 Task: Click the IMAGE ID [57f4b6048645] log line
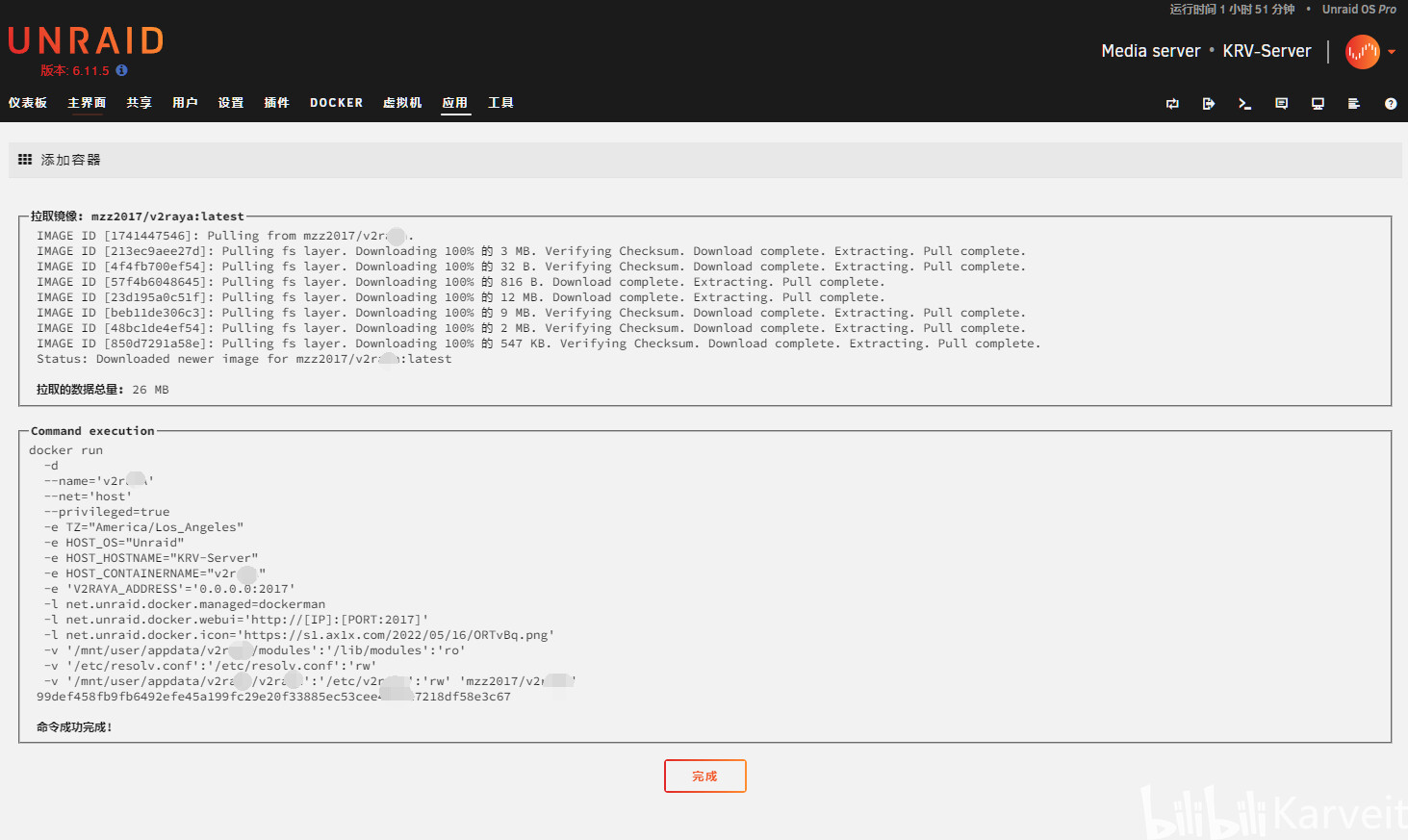(461, 282)
